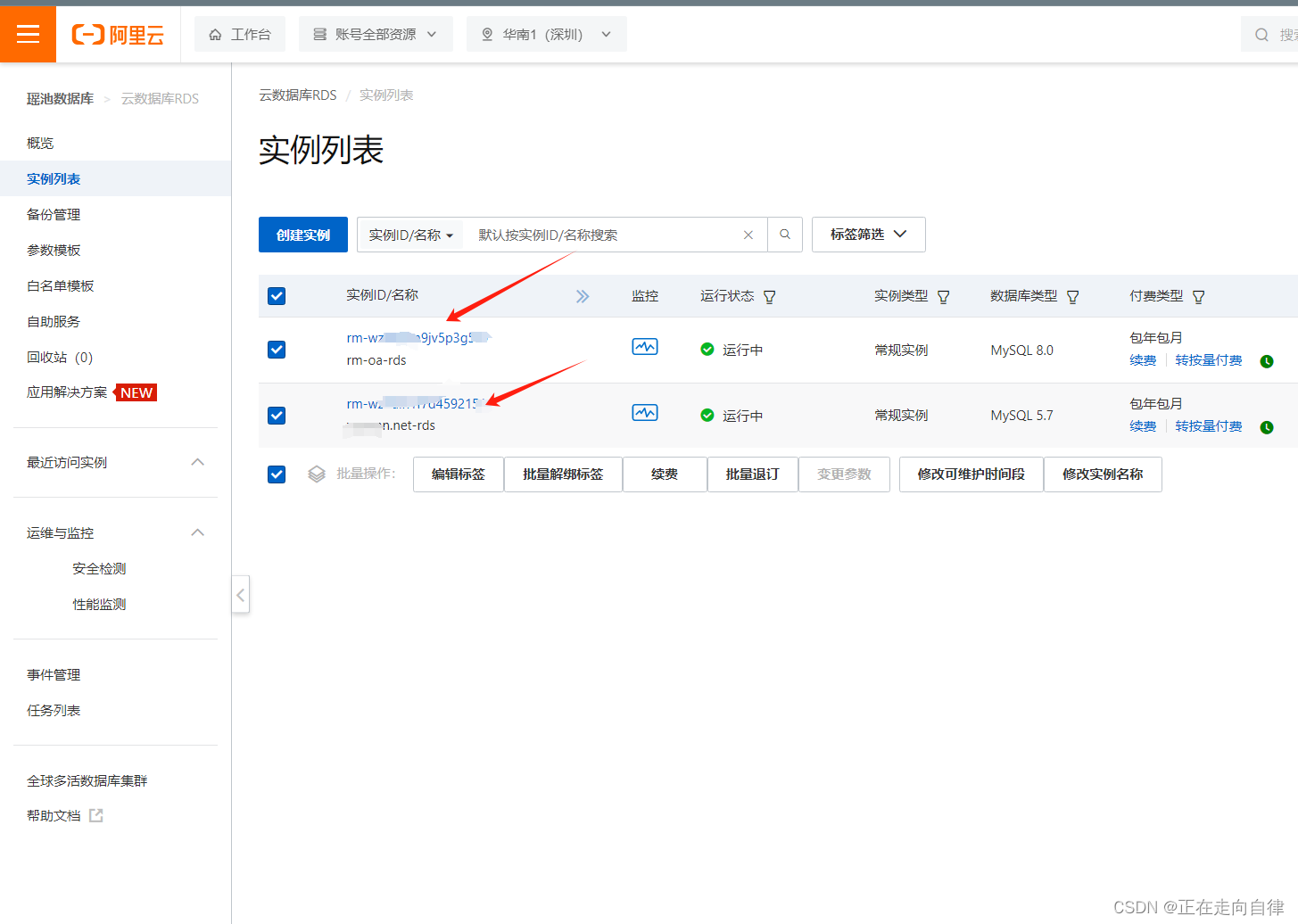
Task: Click the top-right search box
Action: (1270, 35)
